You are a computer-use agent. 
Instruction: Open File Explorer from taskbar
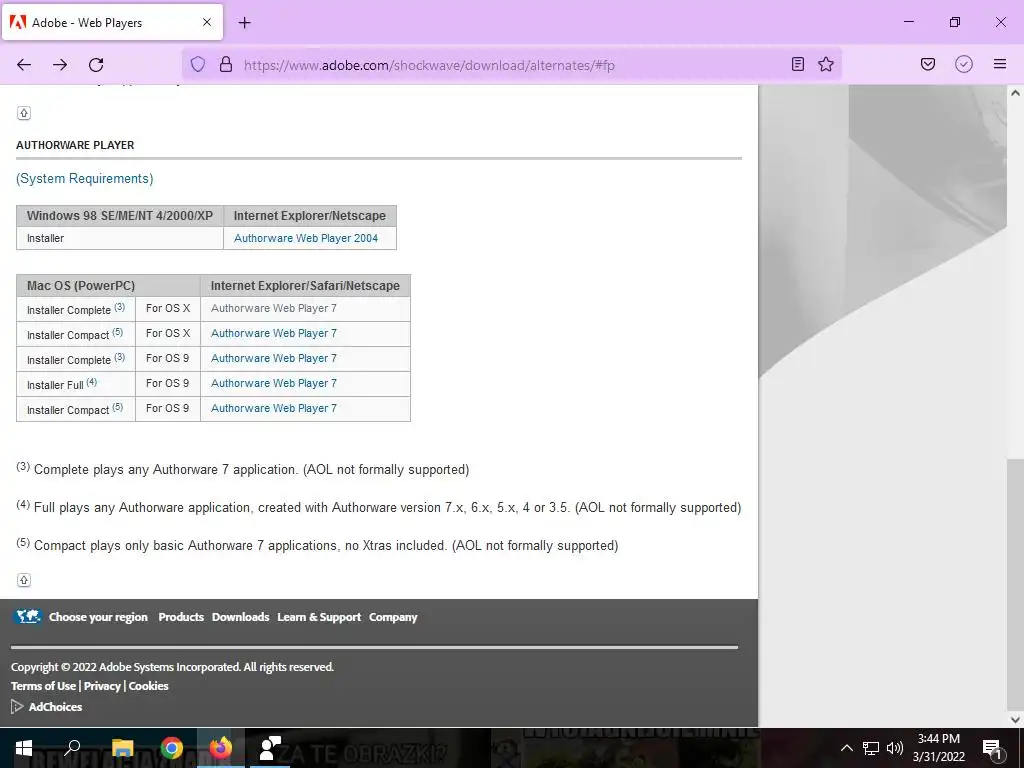click(x=122, y=748)
